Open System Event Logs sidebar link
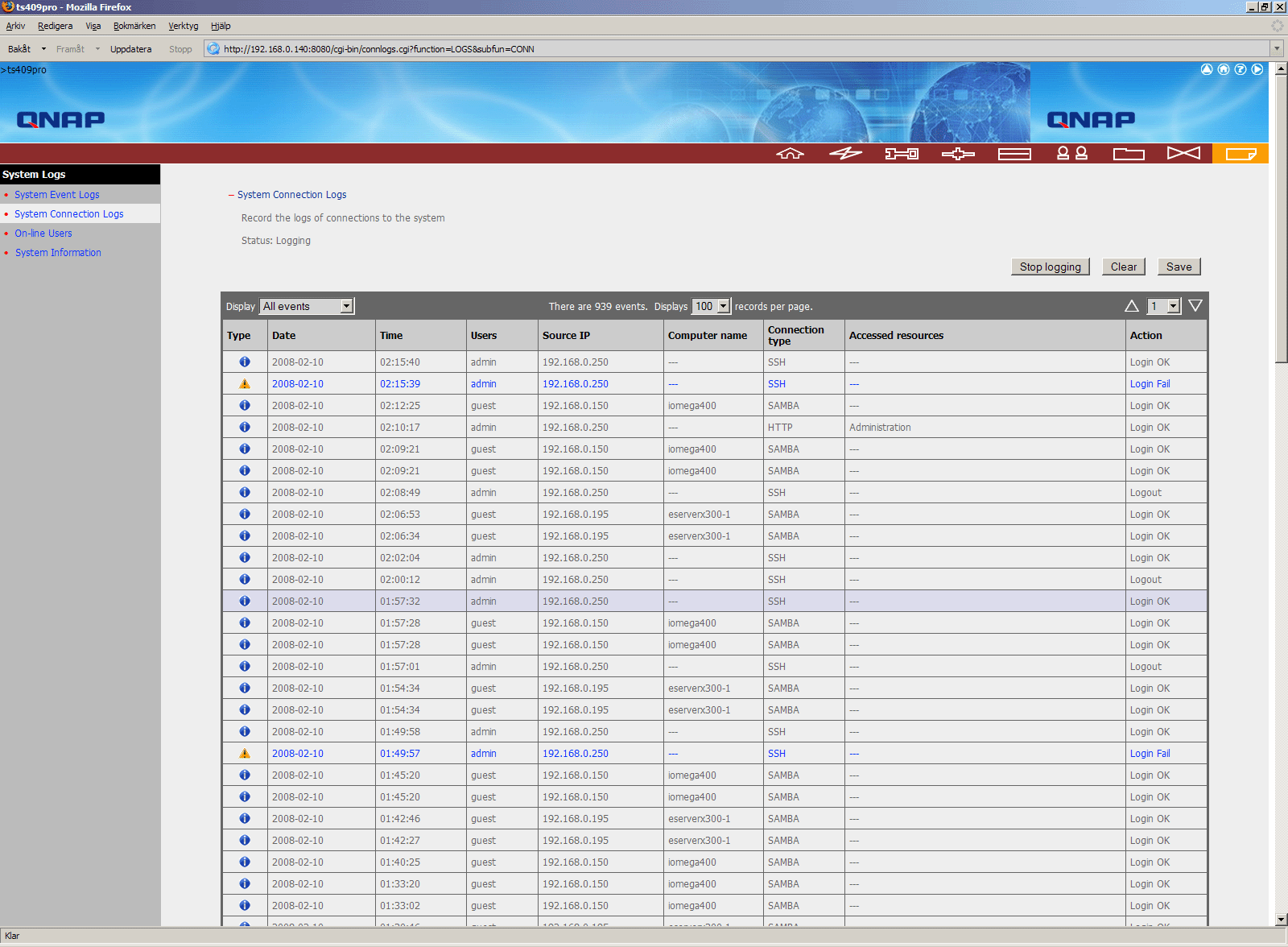 (56, 195)
